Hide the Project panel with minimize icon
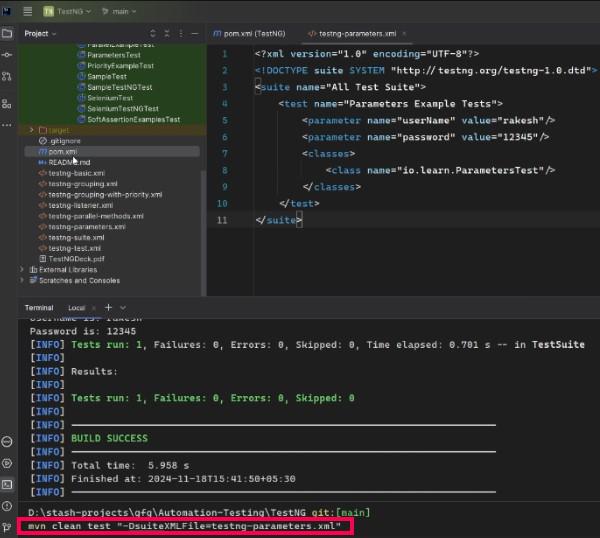This screenshot has width=600, height=538. pos(194,33)
